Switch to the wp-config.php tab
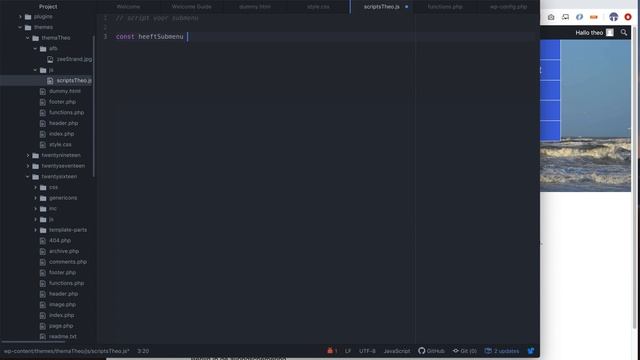 click(508, 7)
